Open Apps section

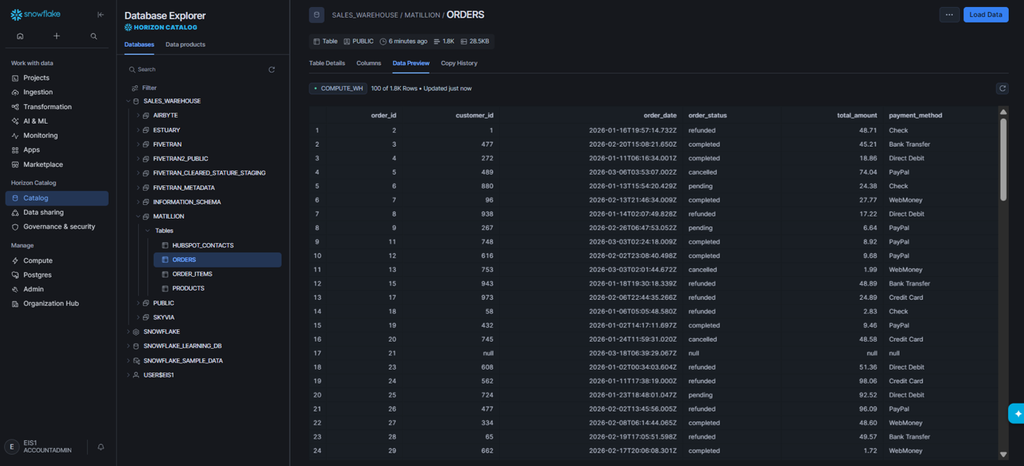point(31,150)
